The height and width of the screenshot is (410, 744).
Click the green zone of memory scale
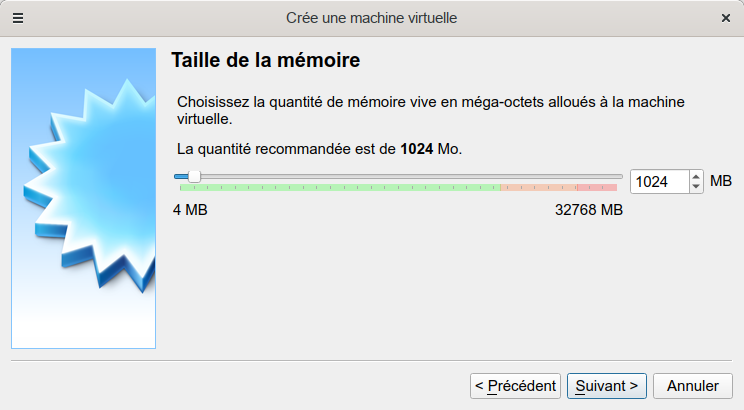(340, 187)
